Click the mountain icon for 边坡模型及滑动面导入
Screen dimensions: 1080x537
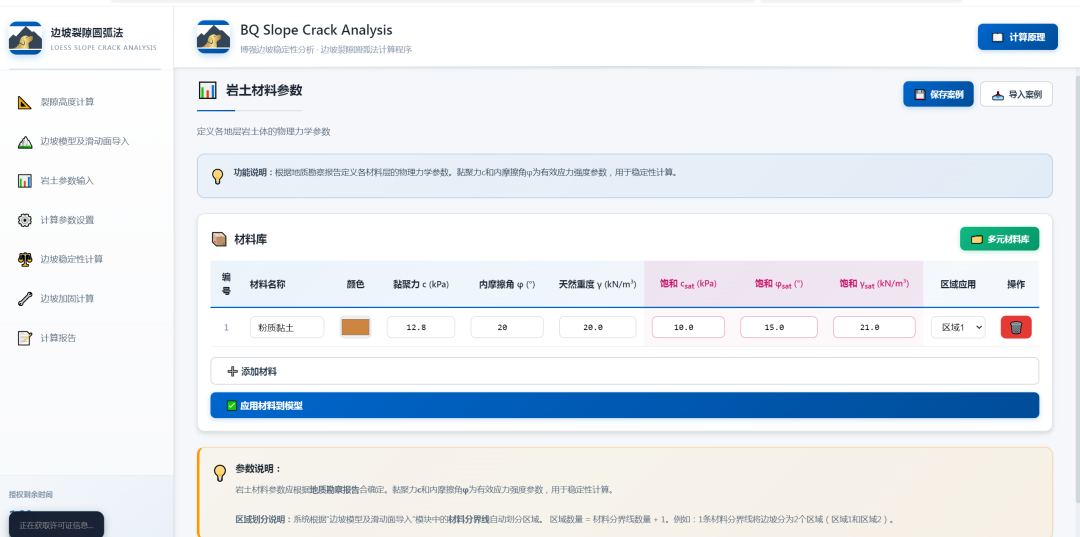pyautogui.click(x=25, y=142)
